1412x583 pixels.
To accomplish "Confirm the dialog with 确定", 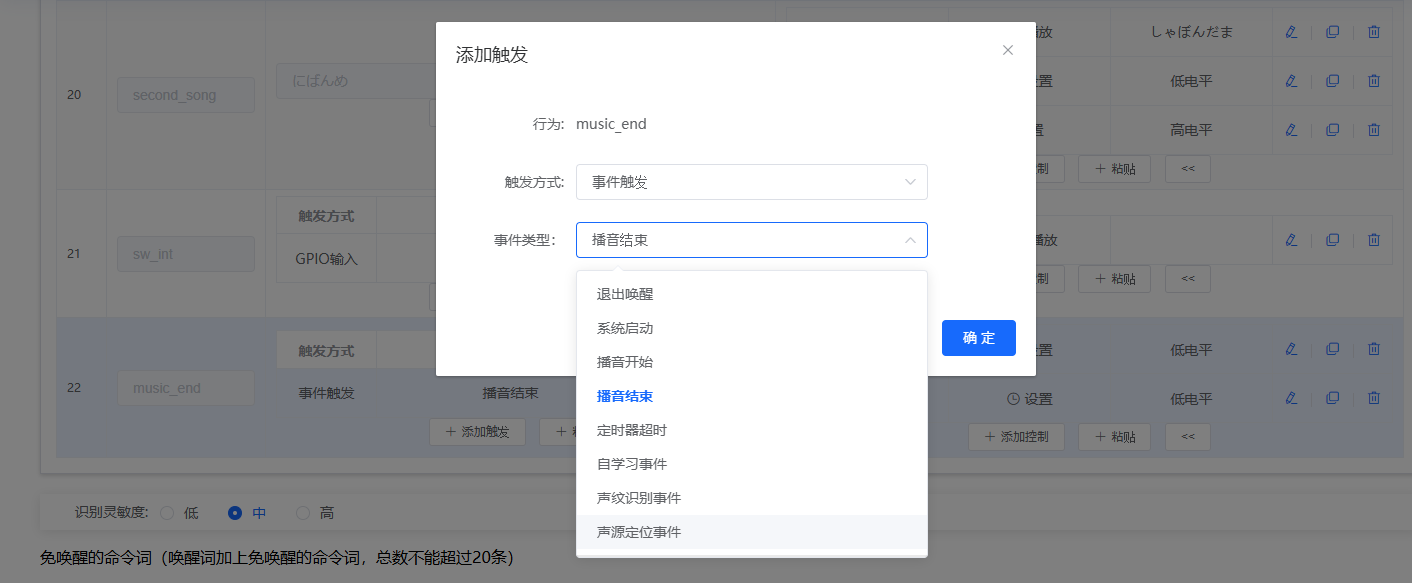I will 979,338.
